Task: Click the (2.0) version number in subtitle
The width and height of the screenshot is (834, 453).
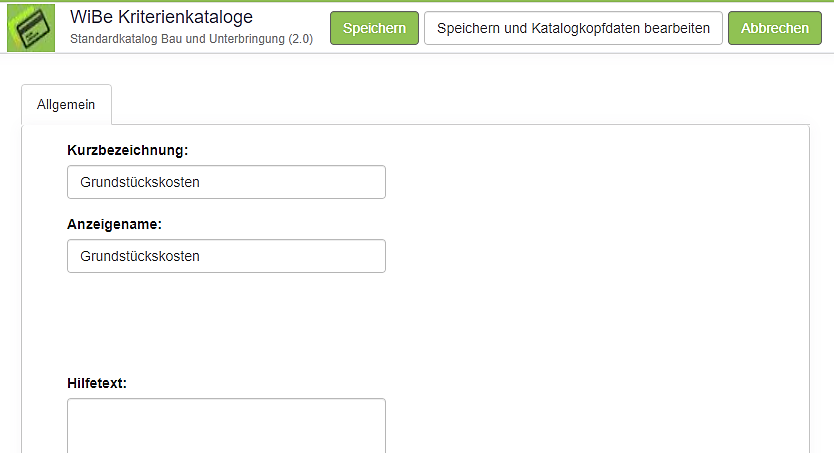Action: [296, 38]
